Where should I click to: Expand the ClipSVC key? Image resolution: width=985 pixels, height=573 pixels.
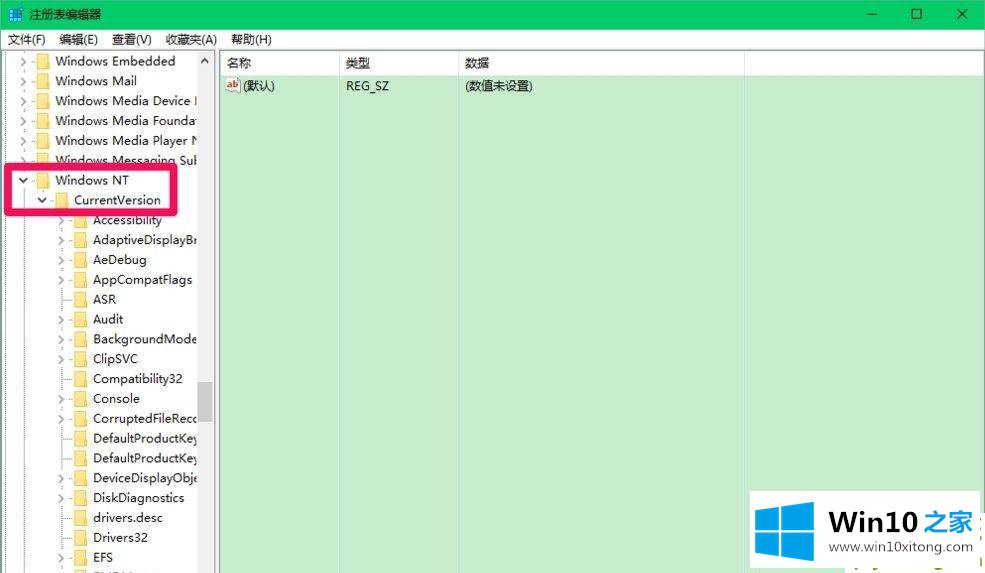point(61,359)
